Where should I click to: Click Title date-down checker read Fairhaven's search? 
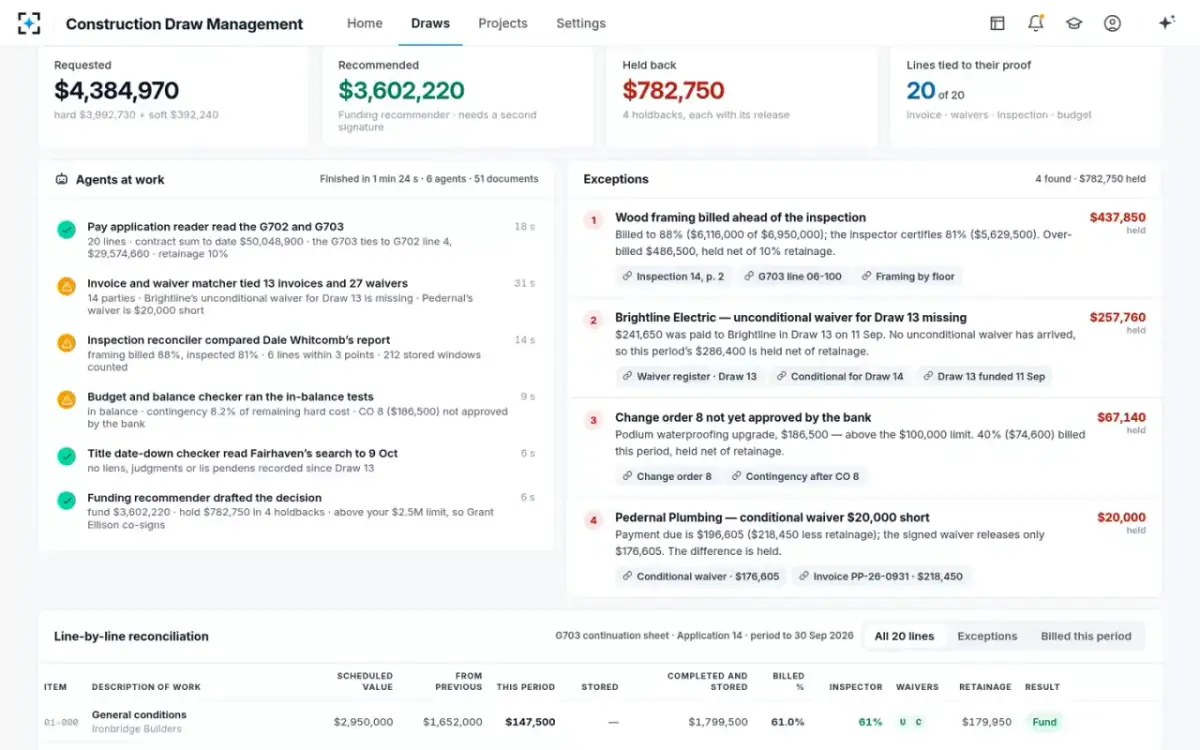point(242,453)
